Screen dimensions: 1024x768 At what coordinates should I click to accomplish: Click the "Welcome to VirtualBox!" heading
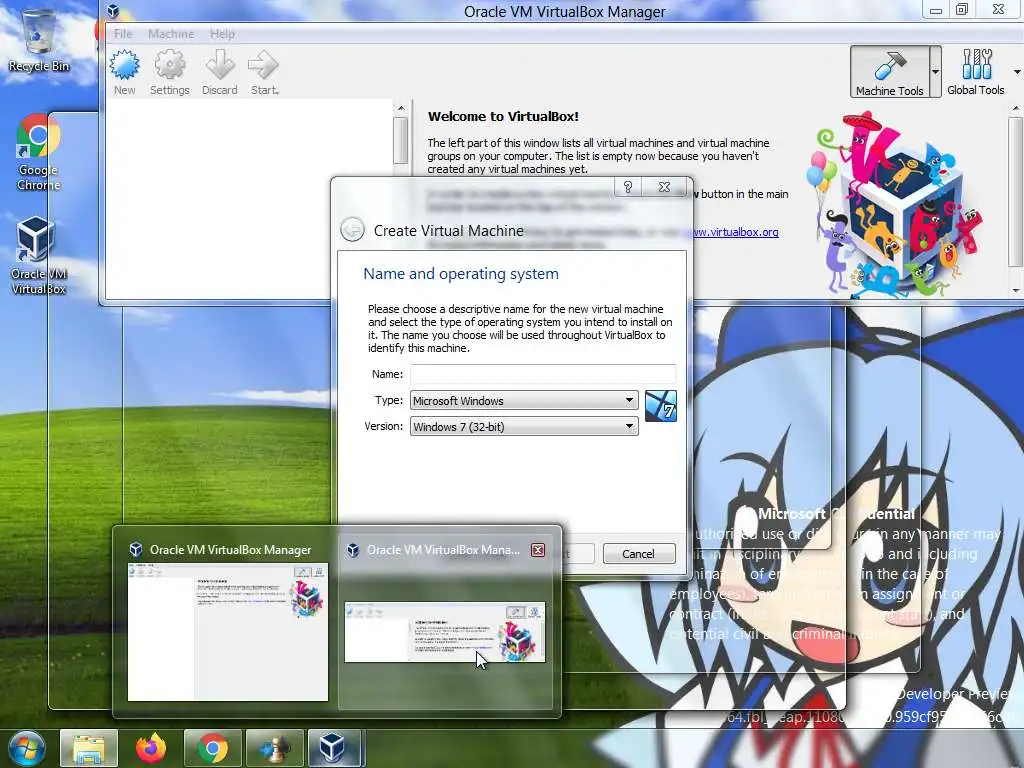(x=503, y=116)
